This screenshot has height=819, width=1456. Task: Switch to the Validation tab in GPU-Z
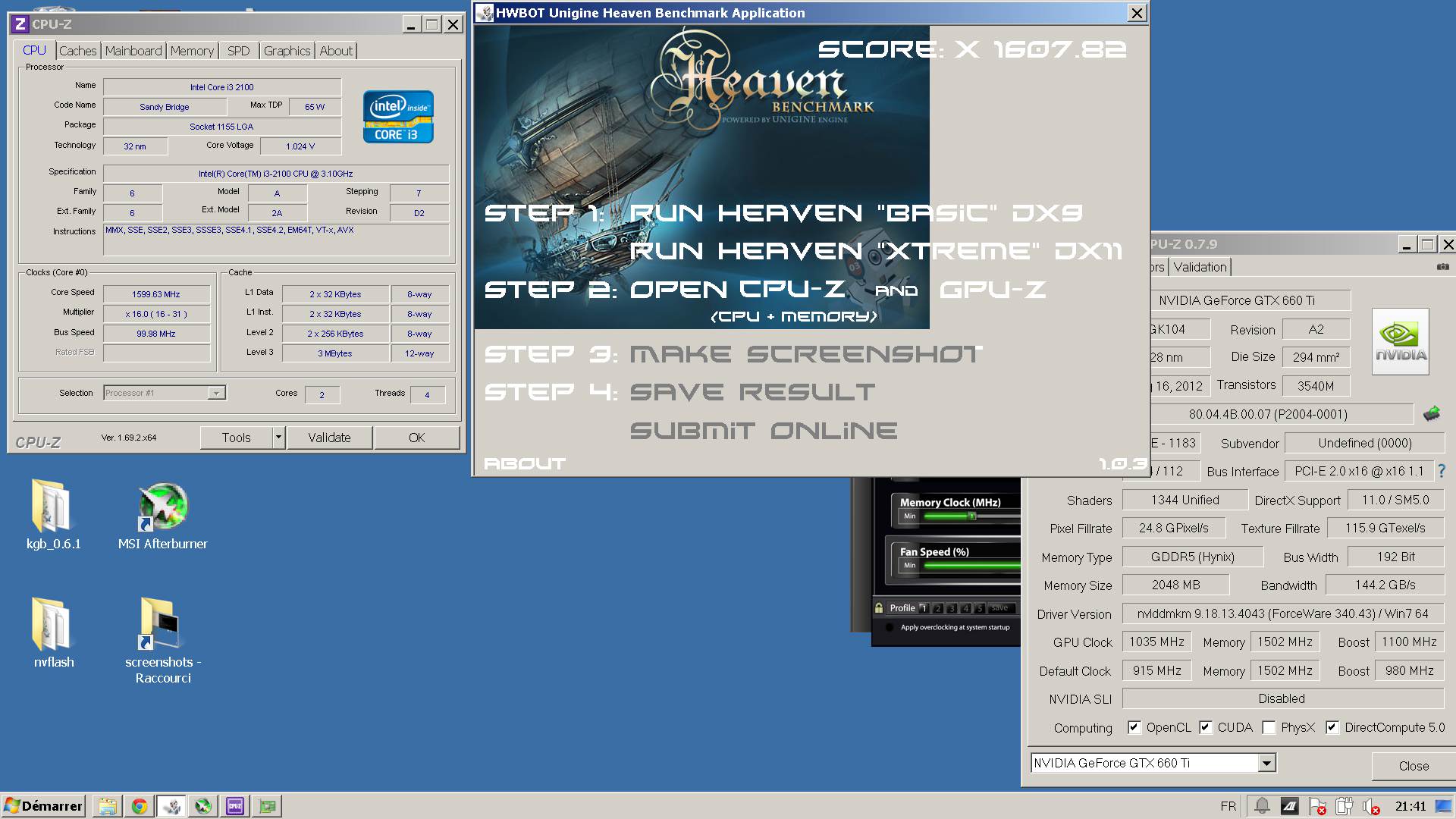(x=1200, y=267)
